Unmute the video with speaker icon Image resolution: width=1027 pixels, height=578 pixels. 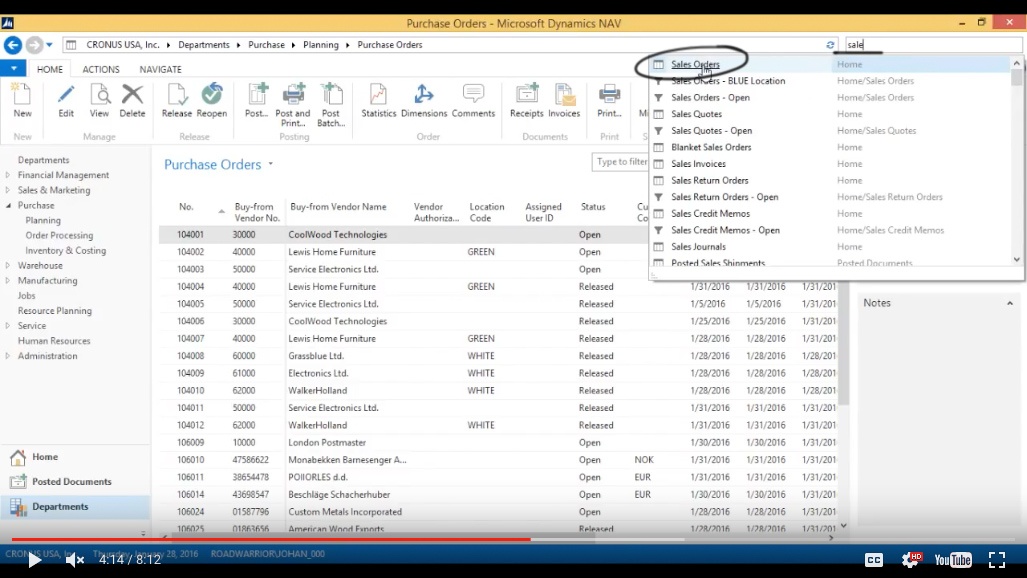pos(75,560)
